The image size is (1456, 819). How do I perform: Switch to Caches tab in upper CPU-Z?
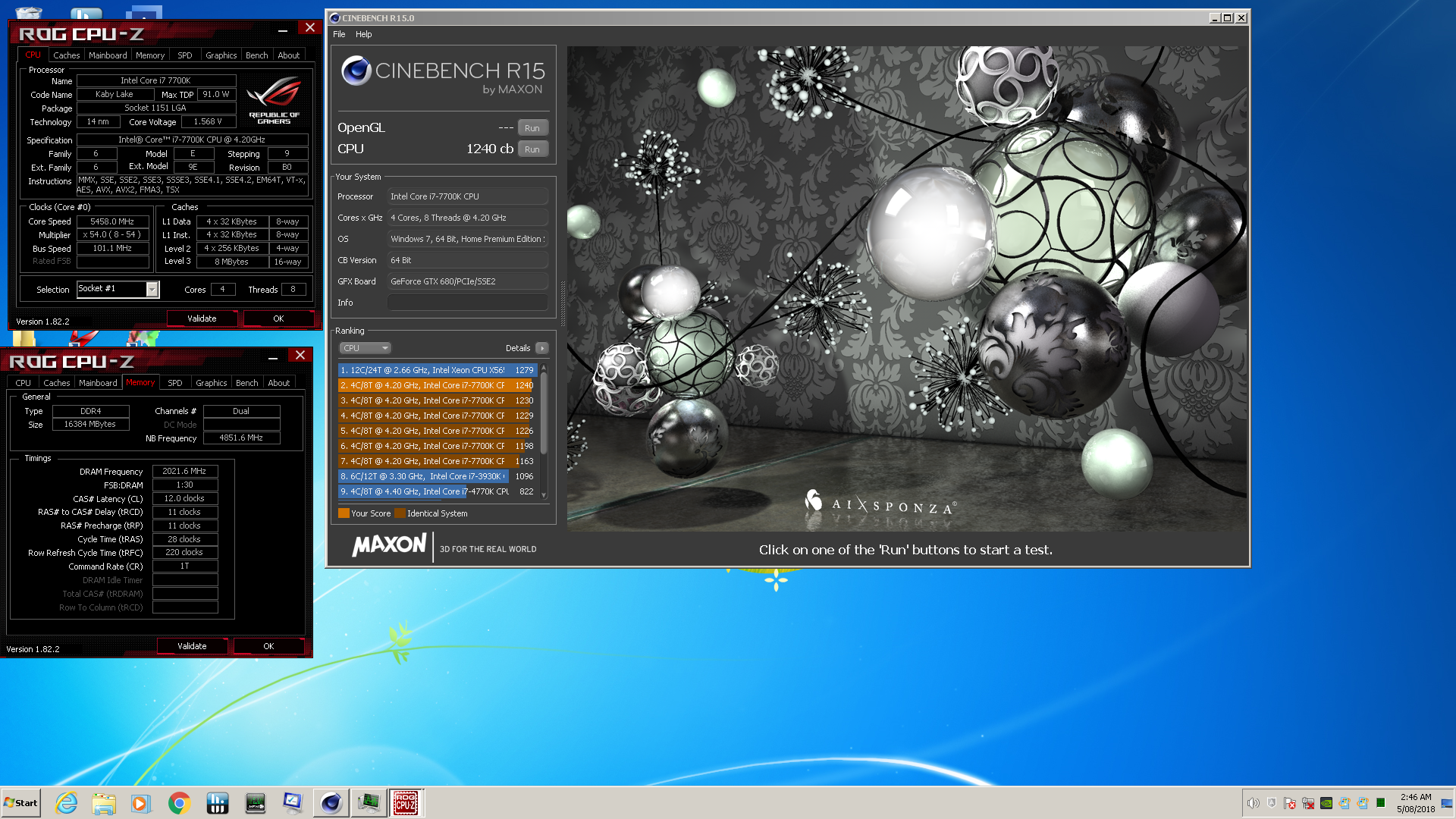[67, 55]
